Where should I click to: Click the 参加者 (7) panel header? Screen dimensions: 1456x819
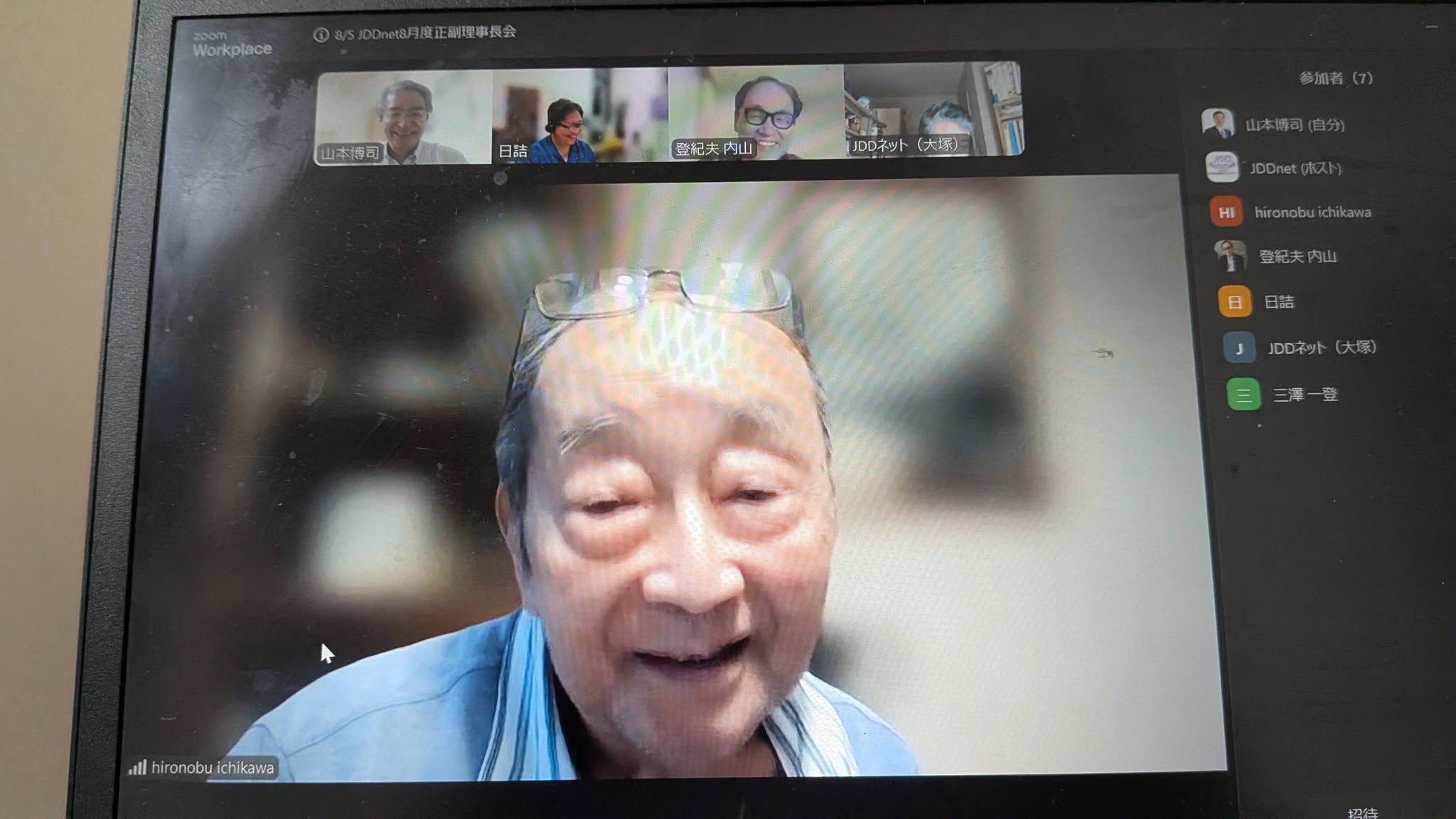pyautogui.click(x=1336, y=78)
